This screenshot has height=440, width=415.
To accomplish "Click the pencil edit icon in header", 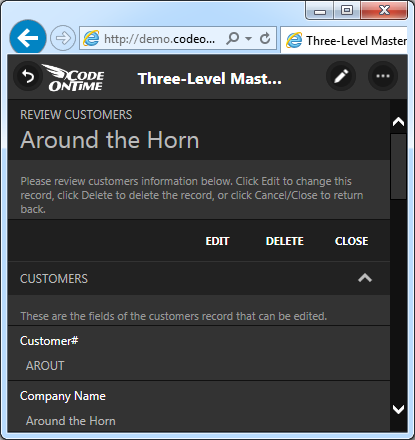I will 341,76.
